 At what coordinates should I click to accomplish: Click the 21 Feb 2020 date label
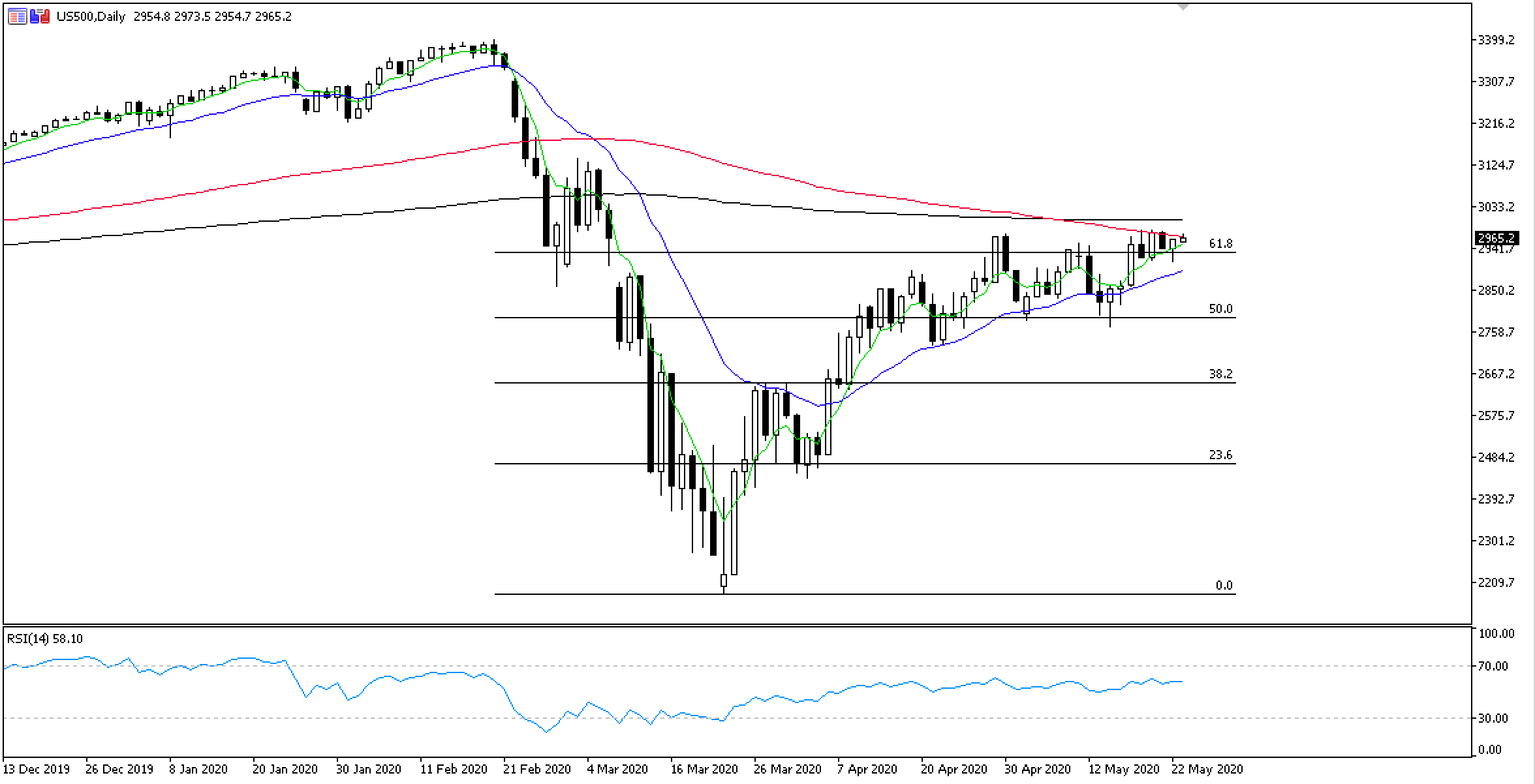(536, 769)
